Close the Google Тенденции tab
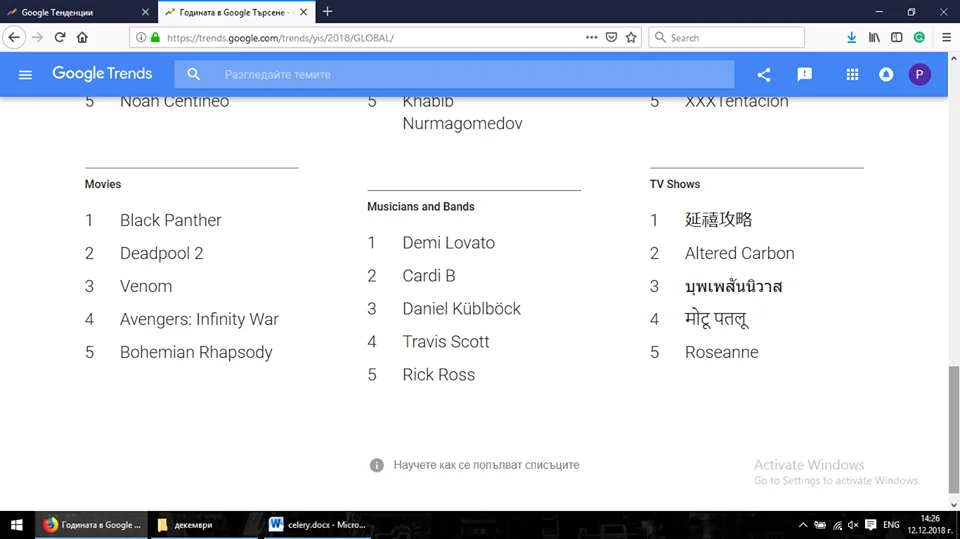960x539 pixels. coord(145,12)
